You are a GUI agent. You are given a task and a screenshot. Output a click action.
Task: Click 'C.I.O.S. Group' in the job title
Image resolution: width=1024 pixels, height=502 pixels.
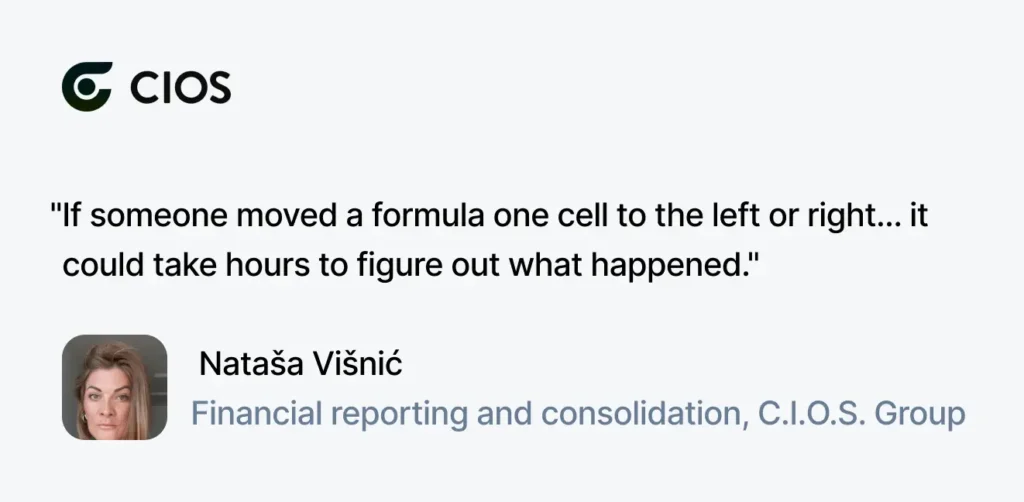(862, 414)
